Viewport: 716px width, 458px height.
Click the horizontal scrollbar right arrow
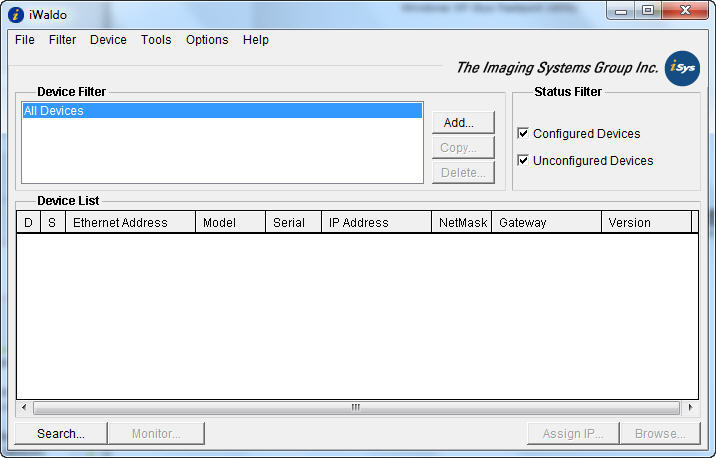pos(690,407)
